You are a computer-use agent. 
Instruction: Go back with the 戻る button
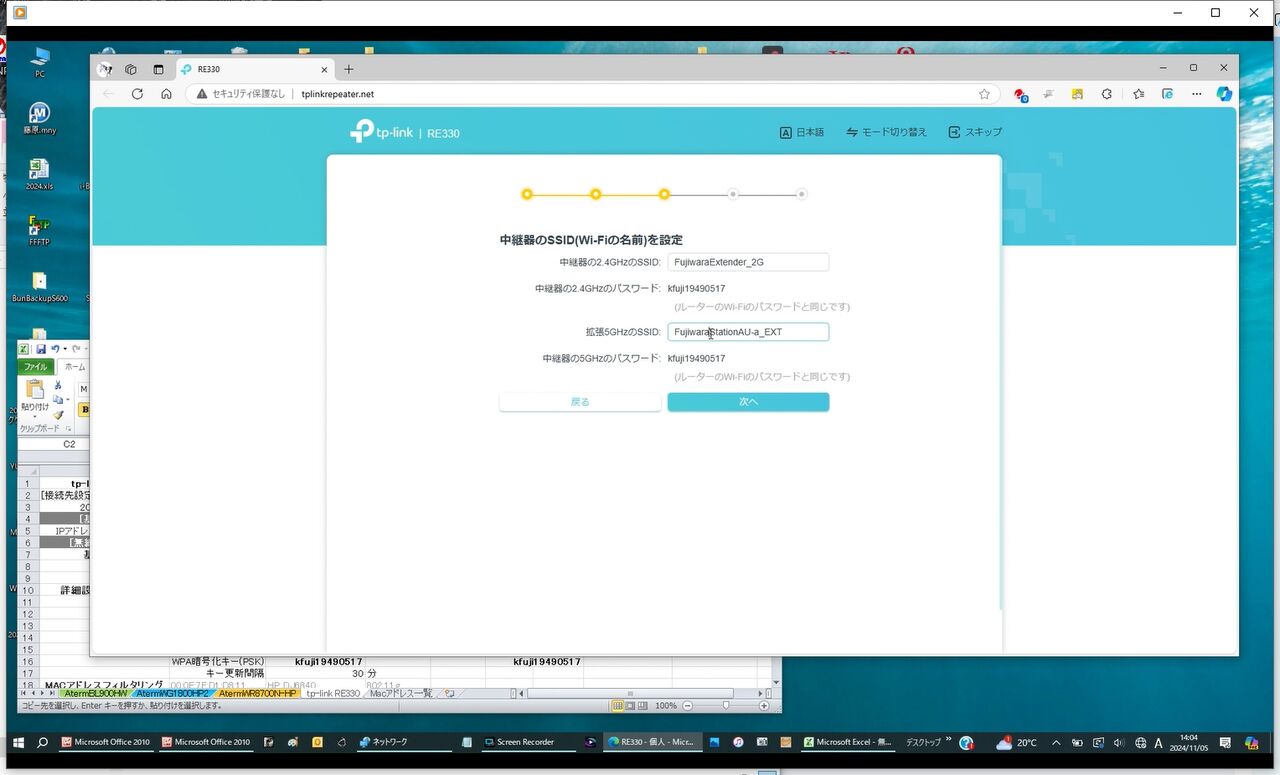click(580, 402)
